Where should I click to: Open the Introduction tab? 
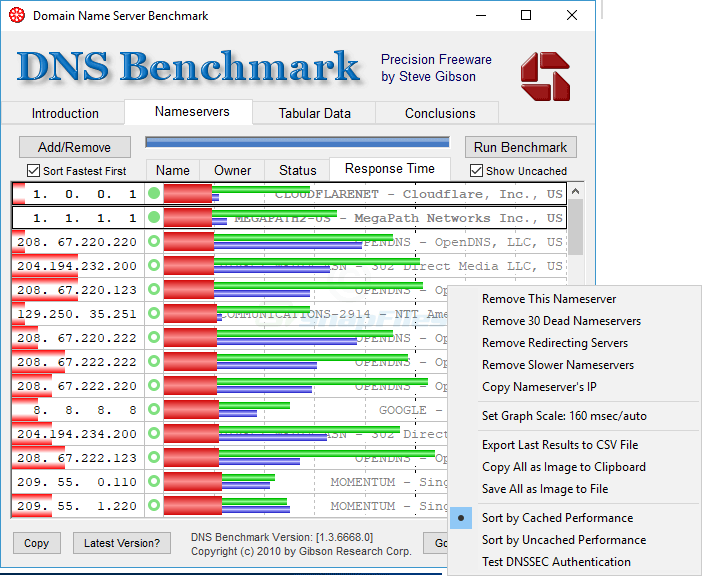click(x=65, y=113)
